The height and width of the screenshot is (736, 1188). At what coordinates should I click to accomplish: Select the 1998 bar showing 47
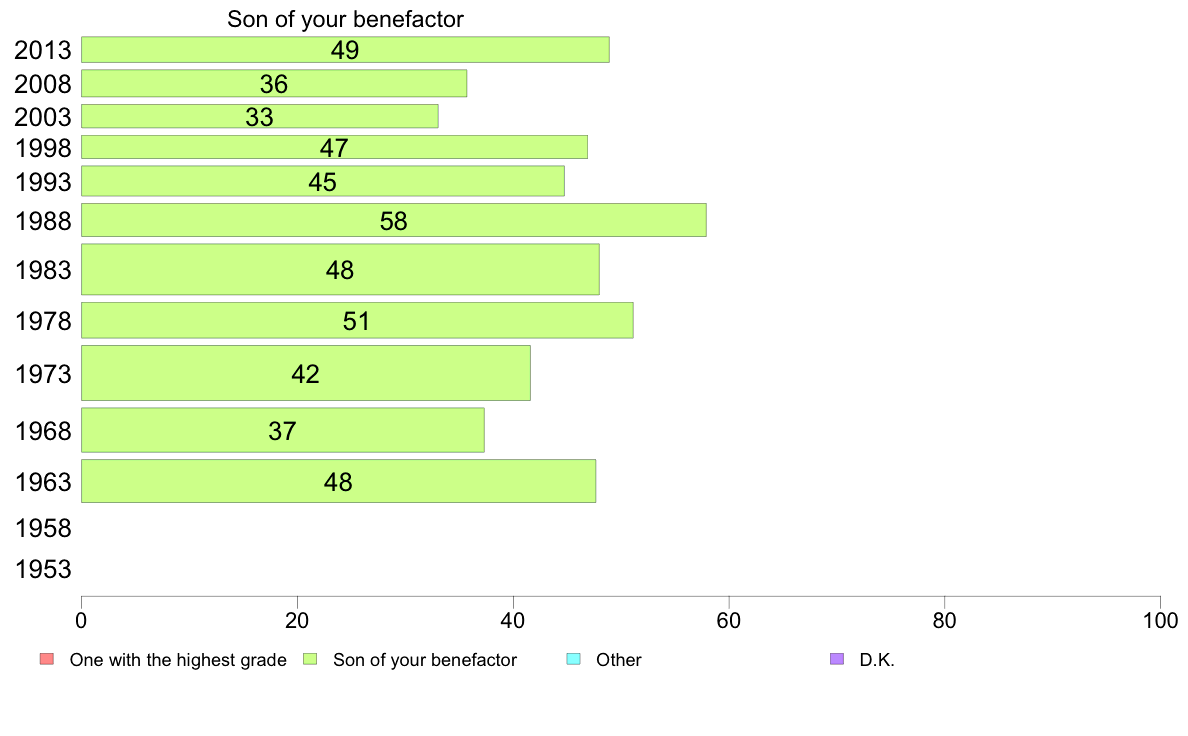click(334, 147)
